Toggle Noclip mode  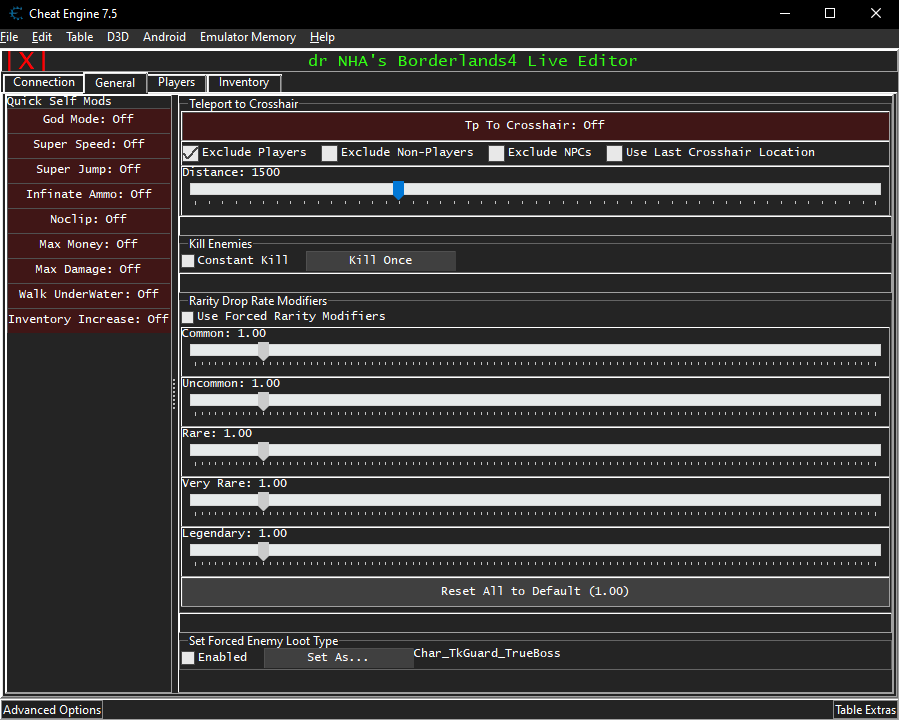tap(88, 219)
